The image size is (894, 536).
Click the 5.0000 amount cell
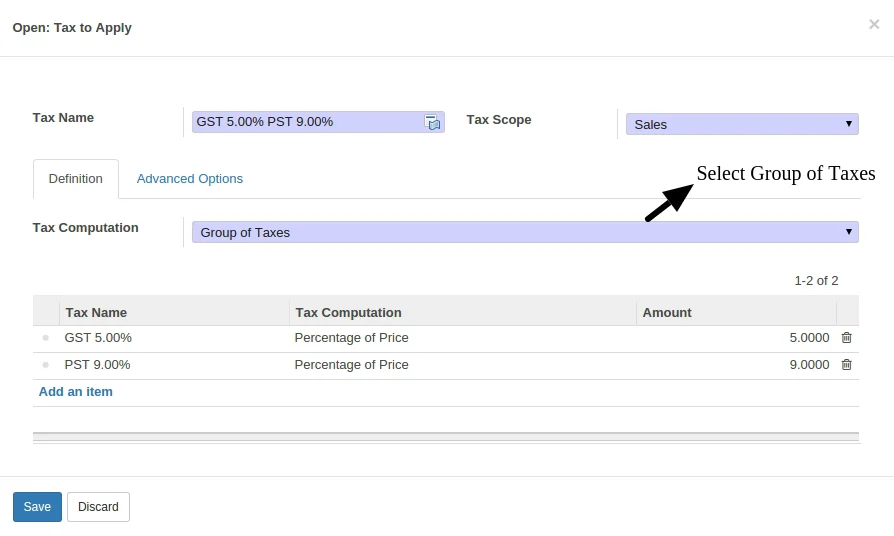click(809, 338)
